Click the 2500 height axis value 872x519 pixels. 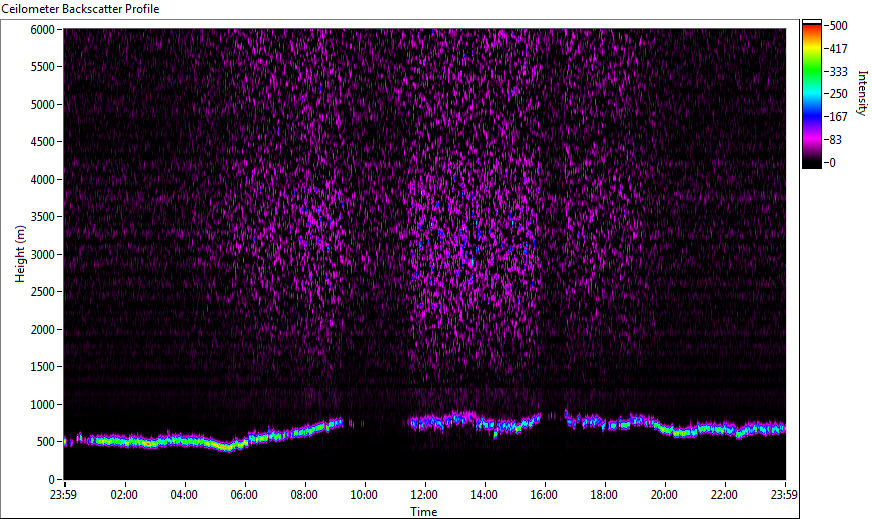[43, 292]
